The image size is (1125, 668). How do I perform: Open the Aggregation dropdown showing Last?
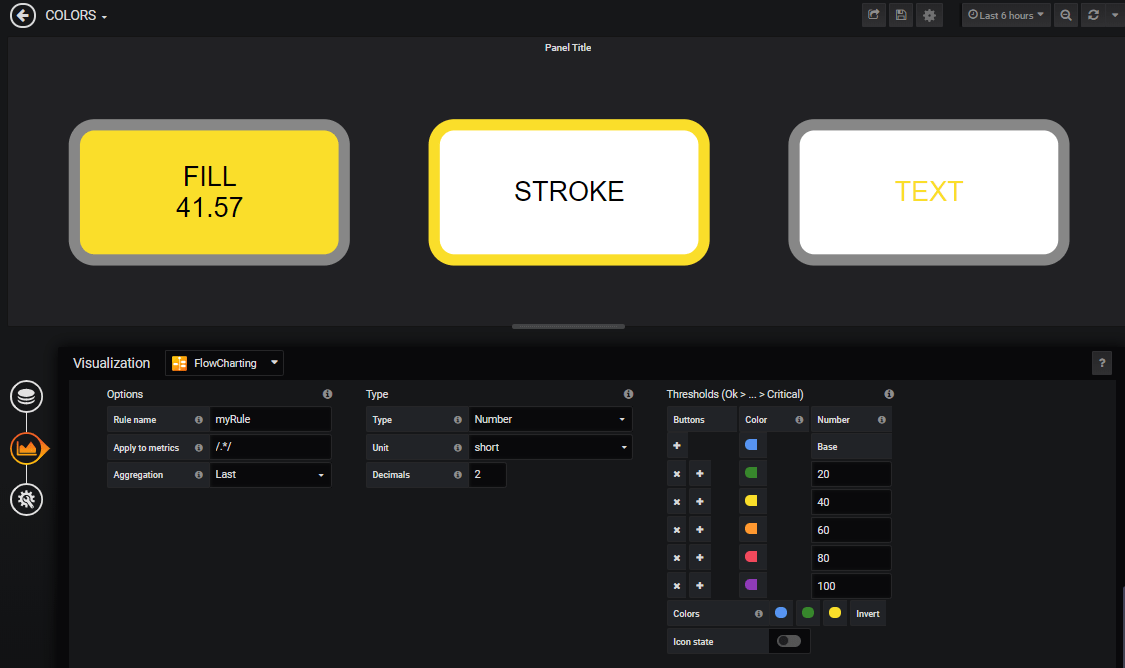270,474
